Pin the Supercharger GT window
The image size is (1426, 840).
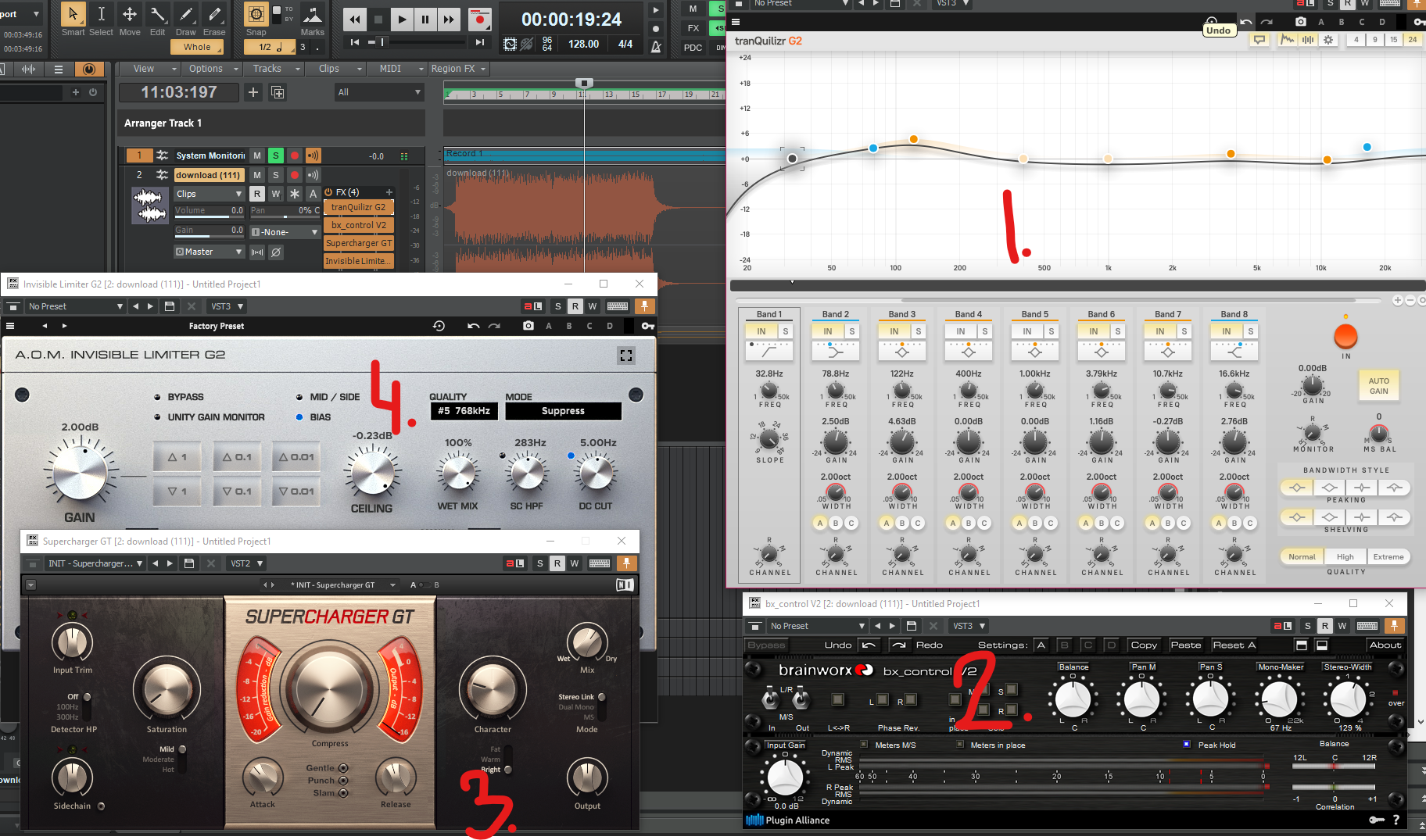626,563
